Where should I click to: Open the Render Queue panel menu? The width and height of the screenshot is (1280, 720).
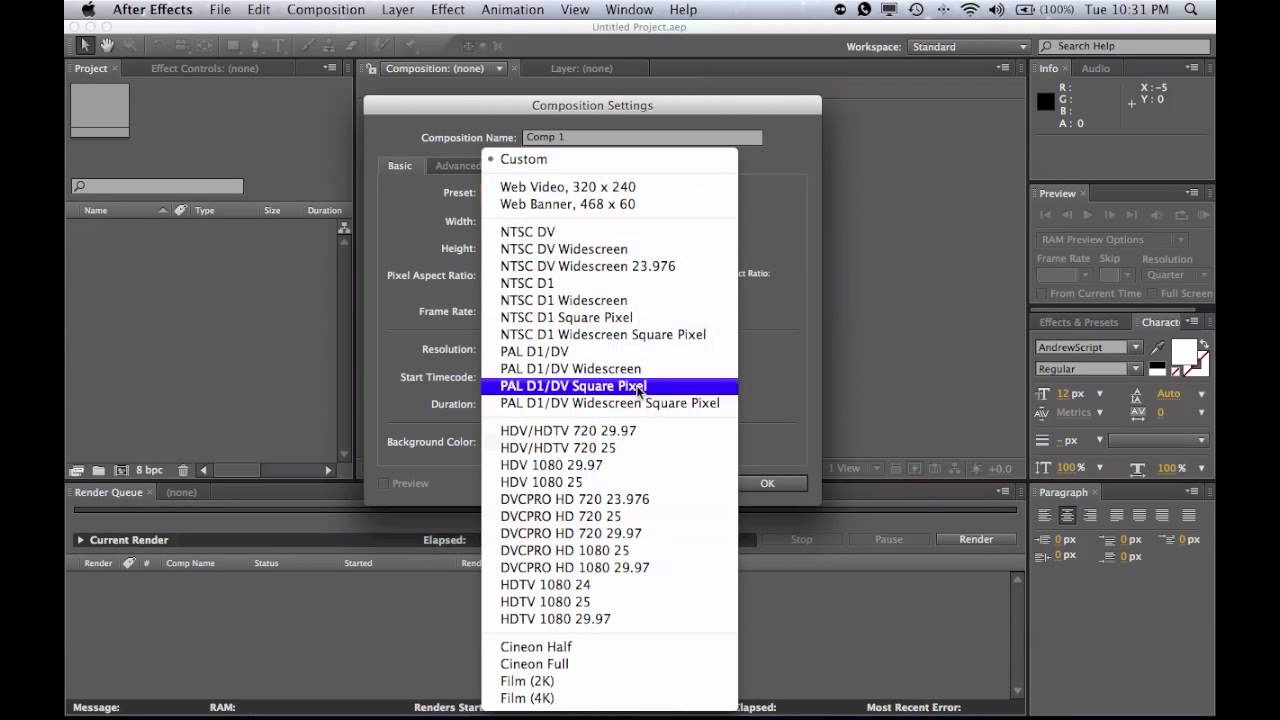tap(1003, 492)
